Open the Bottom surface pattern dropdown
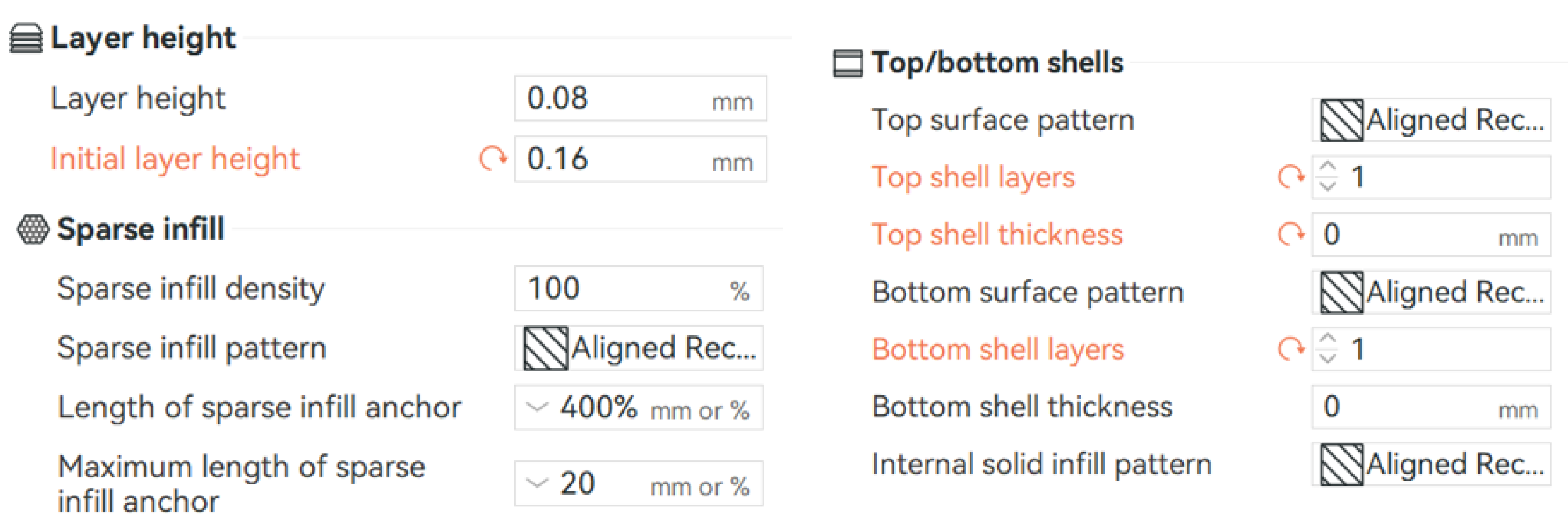This screenshot has width=1568, height=531. pyautogui.click(x=1430, y=293)
